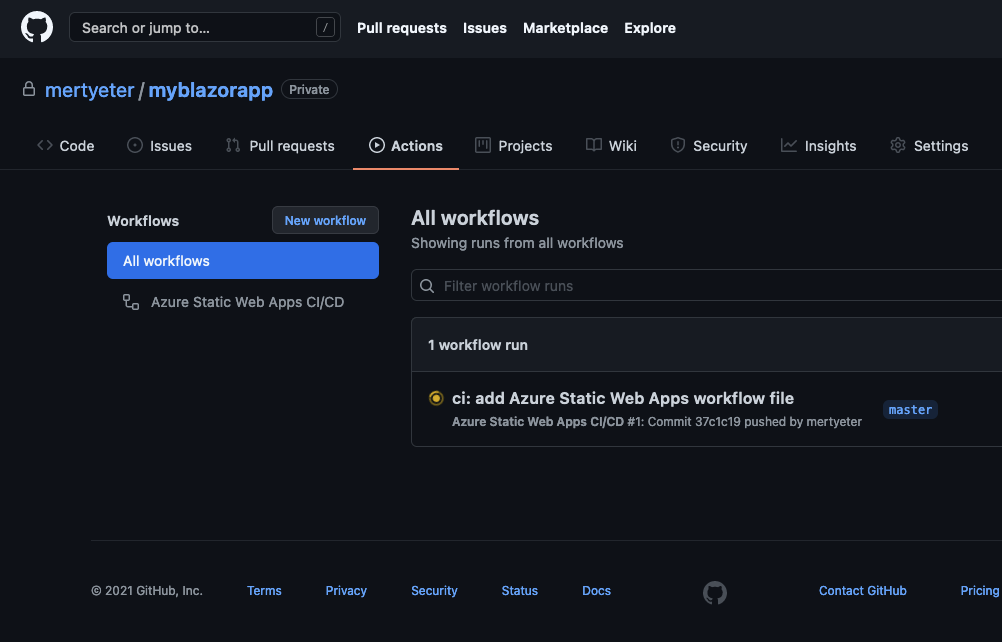Screen dimensions: 1002x642
Task: Open the mertyeter user profile link
Action: point(89,90)
